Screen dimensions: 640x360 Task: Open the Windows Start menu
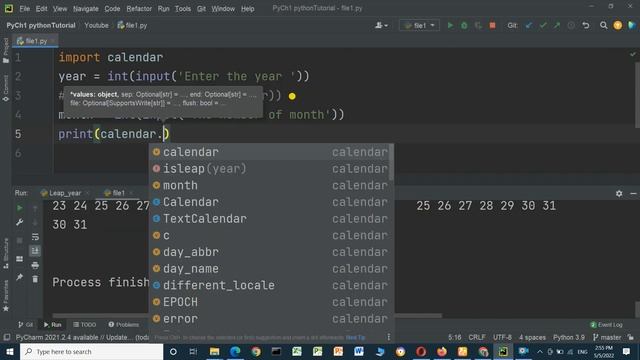point(10,351)
